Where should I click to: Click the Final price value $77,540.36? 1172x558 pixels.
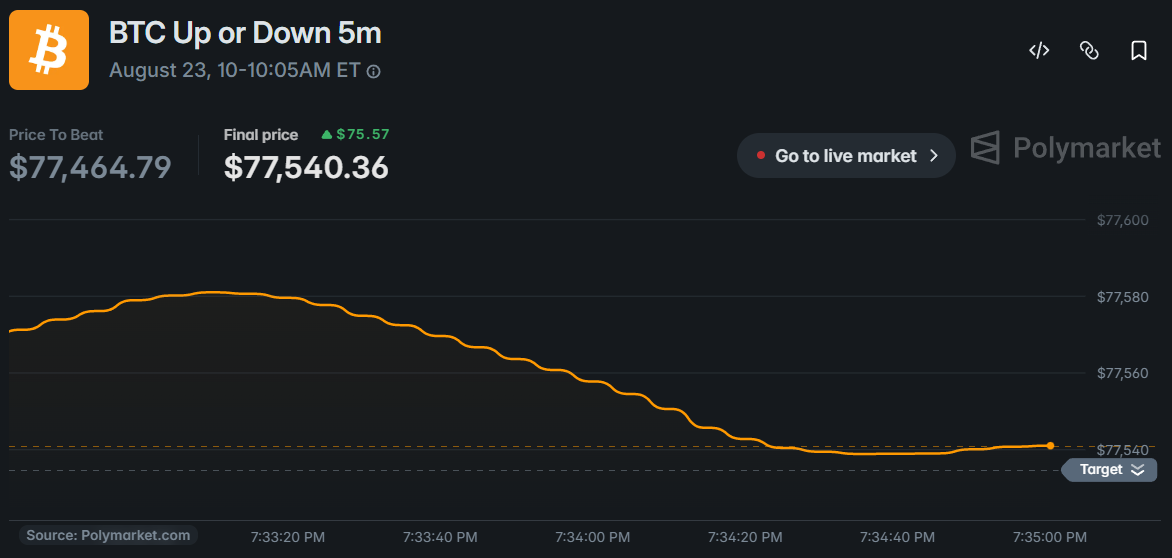tap(306, 167)
